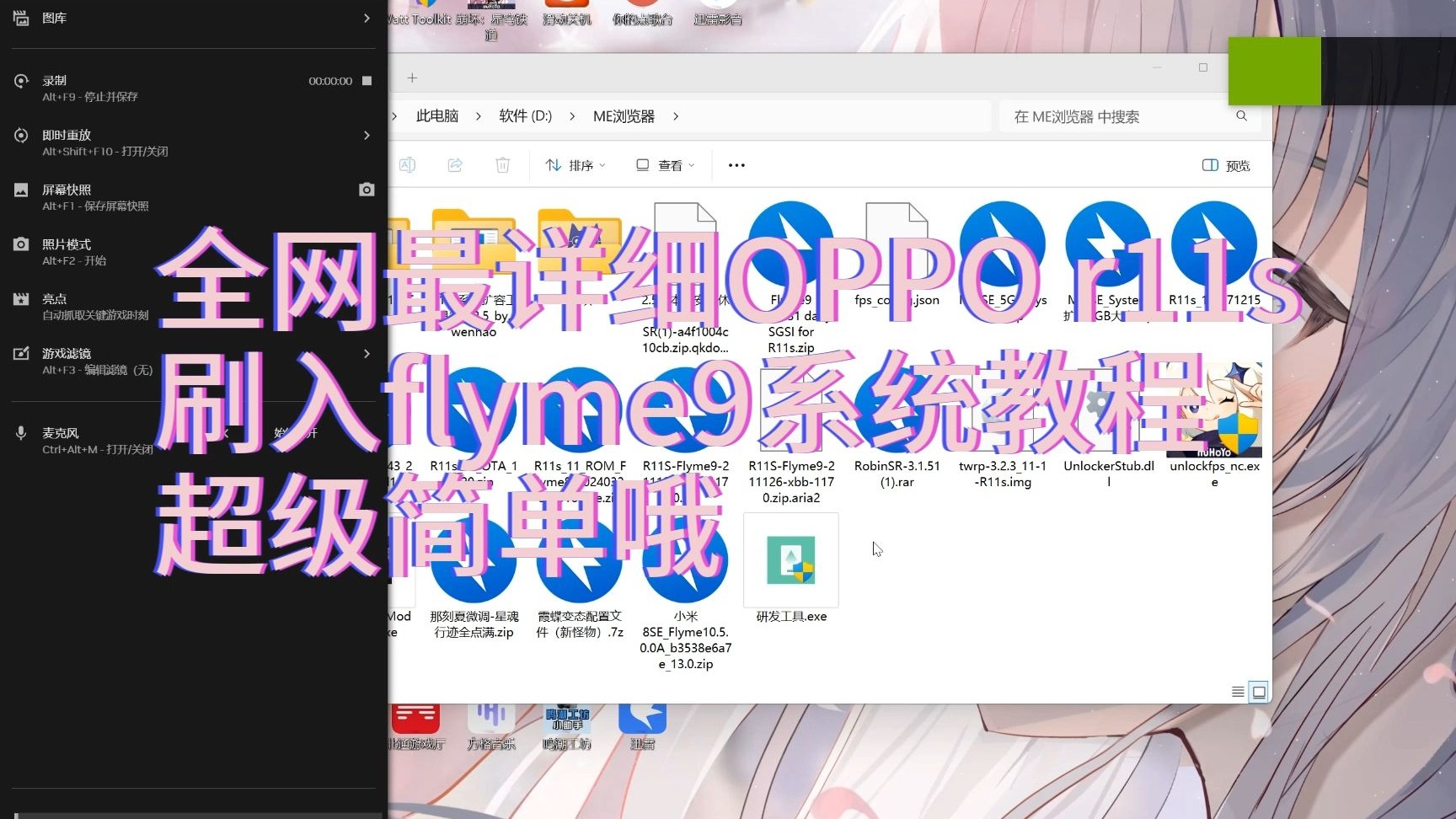Open the three-dot more options menu

[736, 165]
